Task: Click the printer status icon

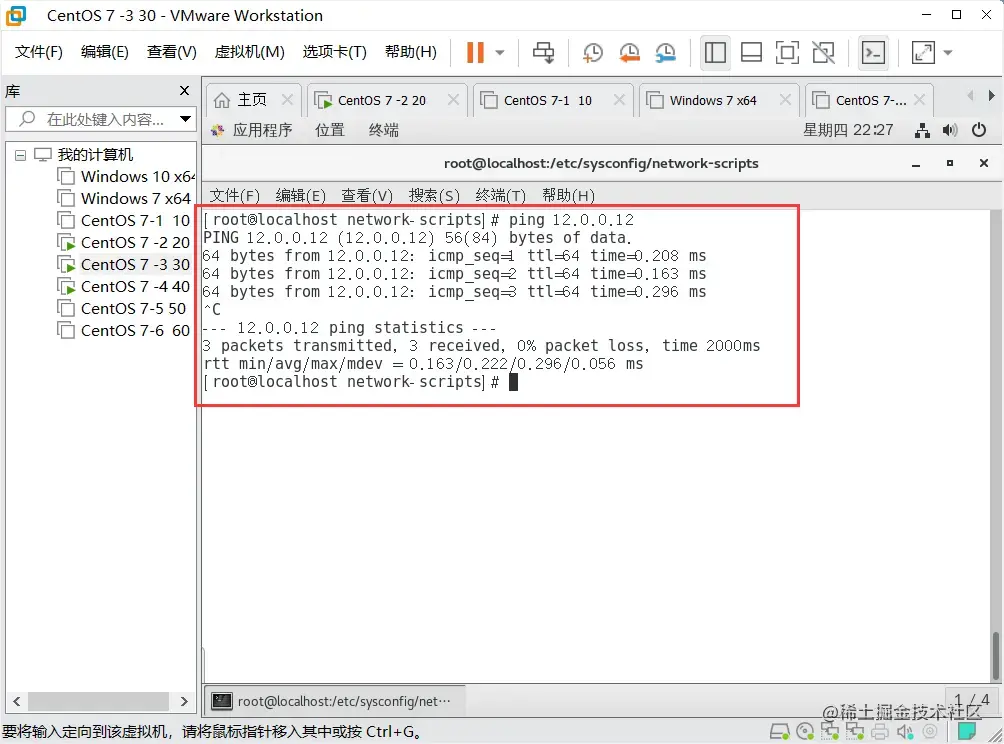Action: click(880, 731)
